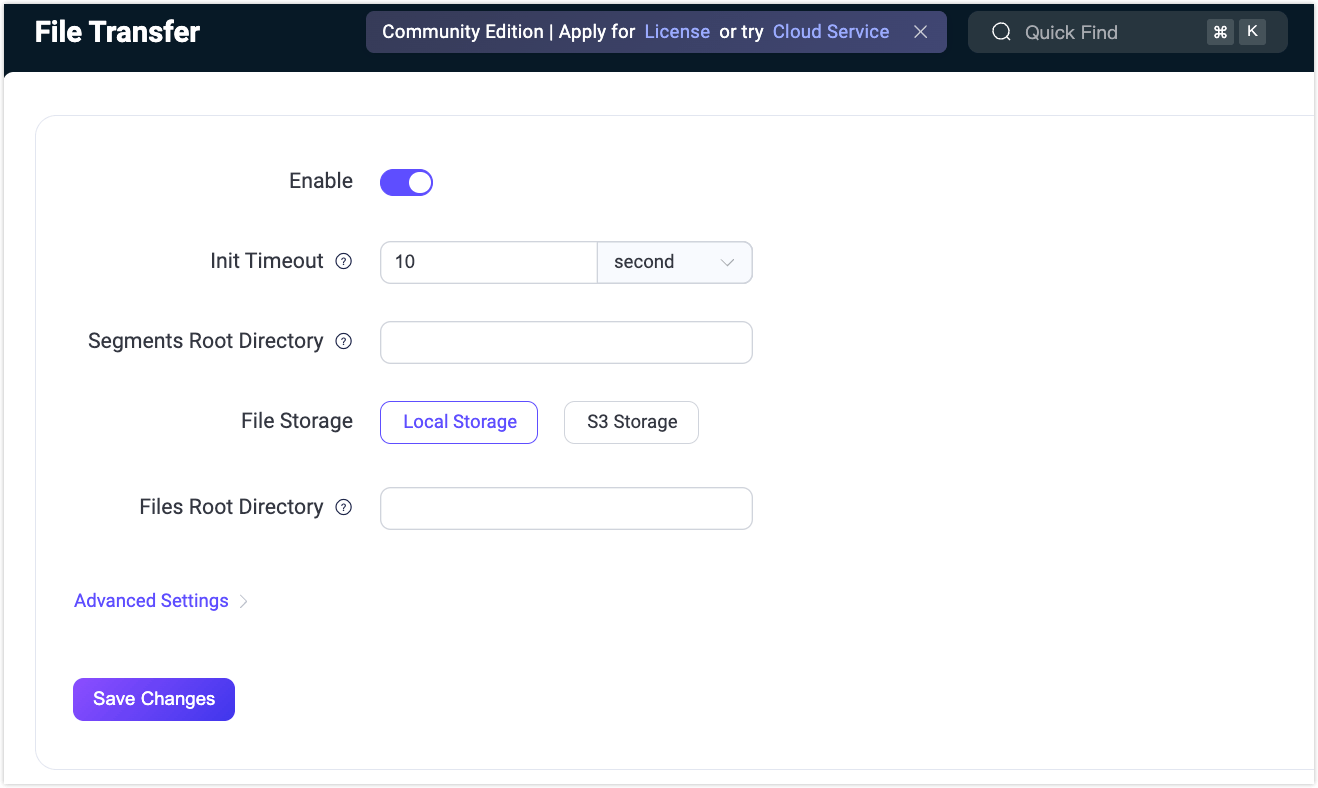1318x788 pixels.
Task: Click the Quick Find search bar
Action: [1100, 31]
